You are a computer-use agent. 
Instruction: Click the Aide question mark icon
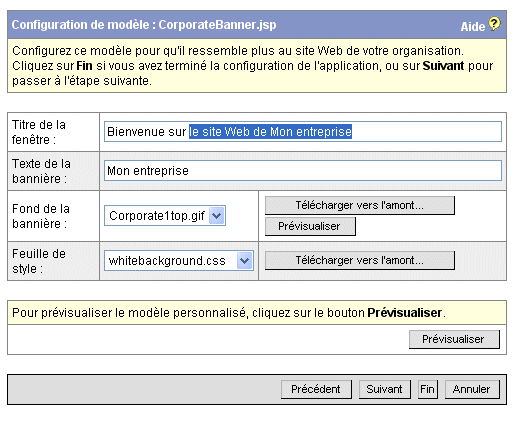tap(494, 24)
